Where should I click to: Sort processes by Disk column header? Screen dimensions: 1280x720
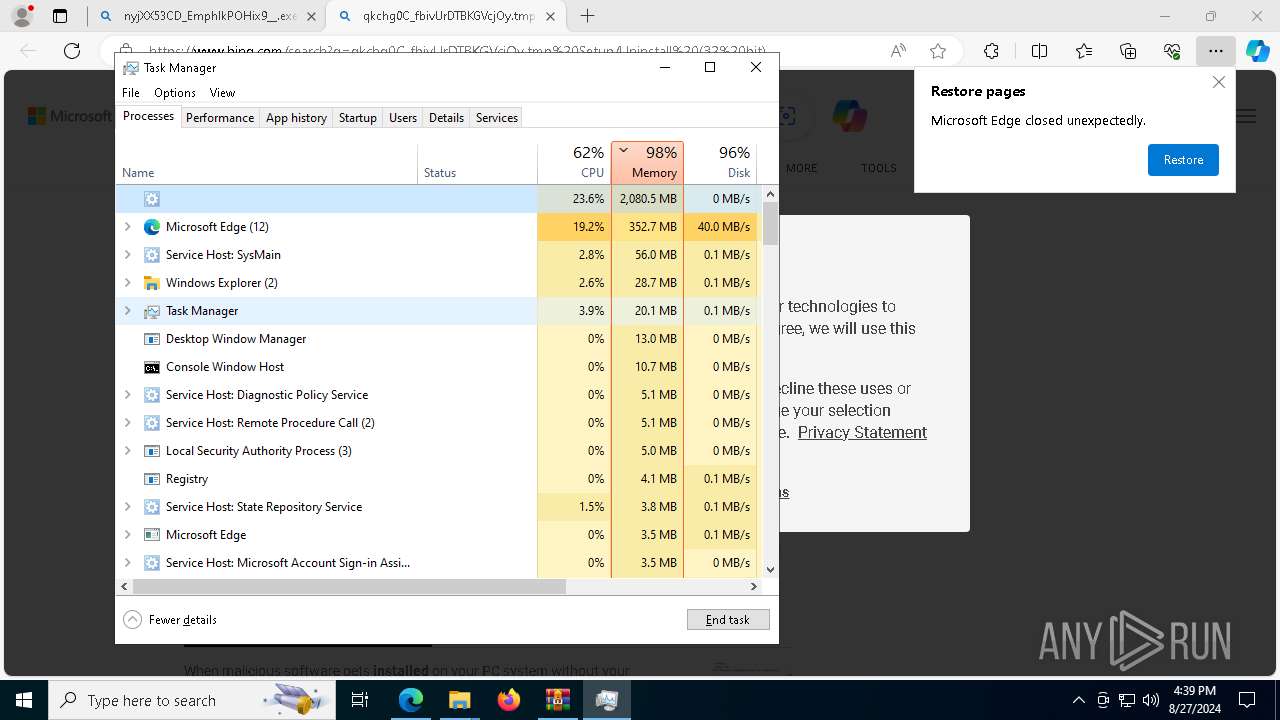pos(721,163)
